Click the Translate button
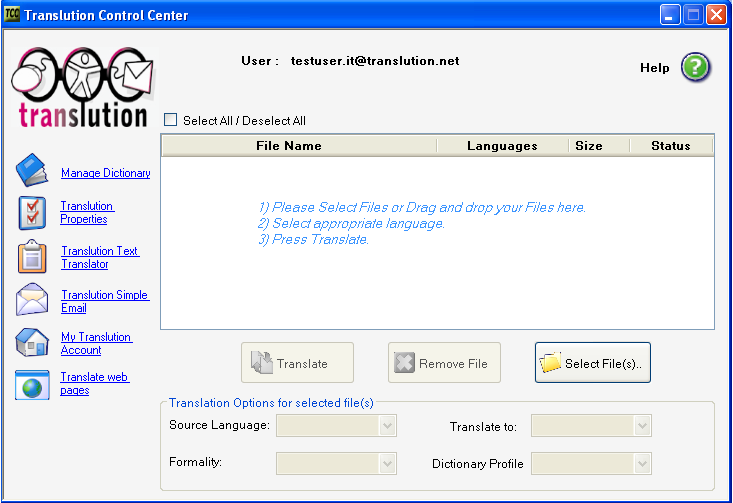This screenshot has height=503, width=733. (x=297, y=363)
